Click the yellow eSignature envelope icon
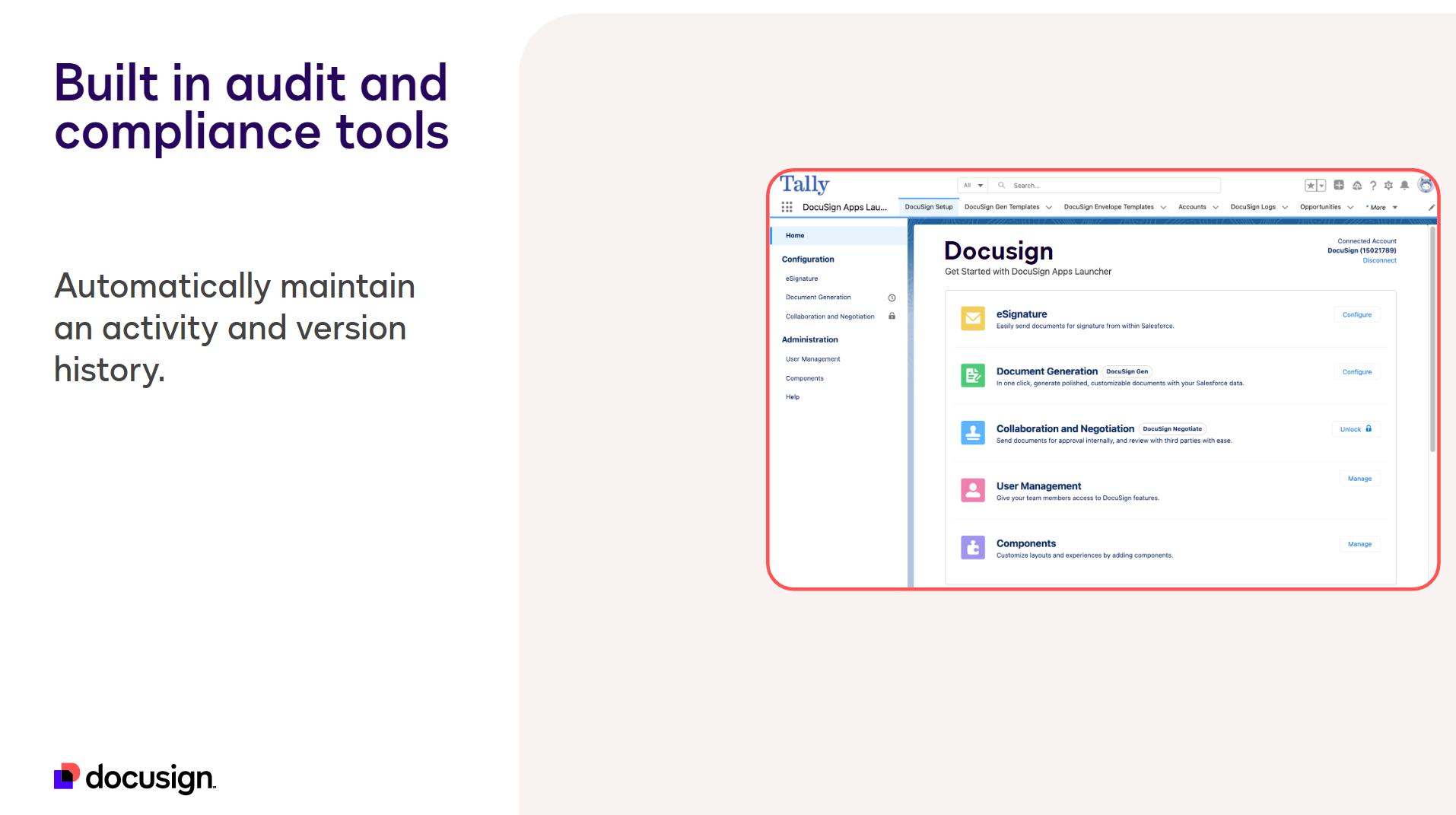 (973, 318)
